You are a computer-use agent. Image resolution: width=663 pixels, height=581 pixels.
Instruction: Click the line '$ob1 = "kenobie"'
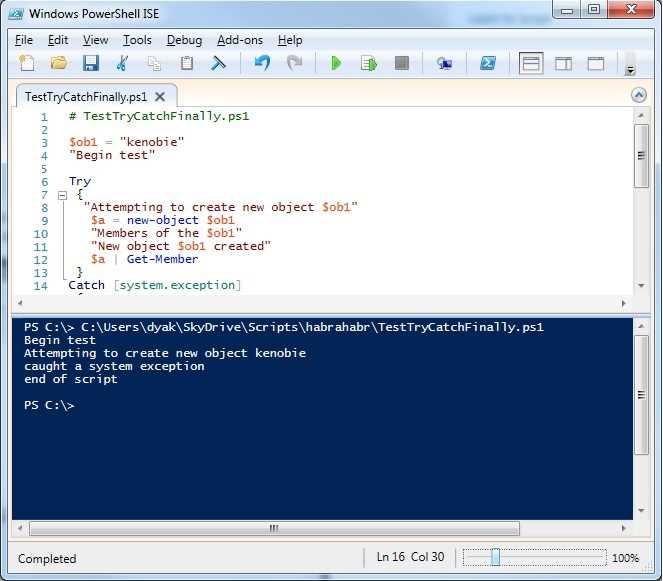[126, 142]
